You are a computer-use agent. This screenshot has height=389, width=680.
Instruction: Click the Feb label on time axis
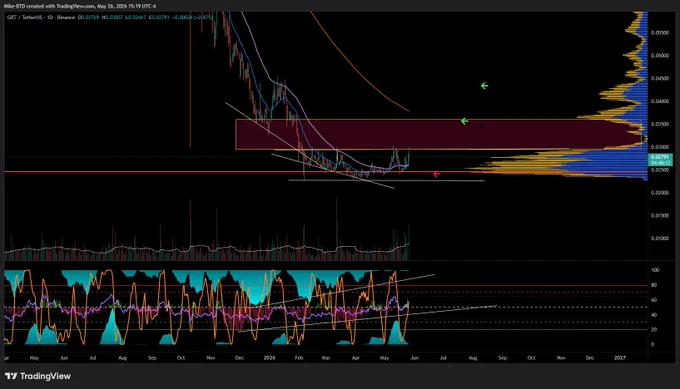coord(299,358)
